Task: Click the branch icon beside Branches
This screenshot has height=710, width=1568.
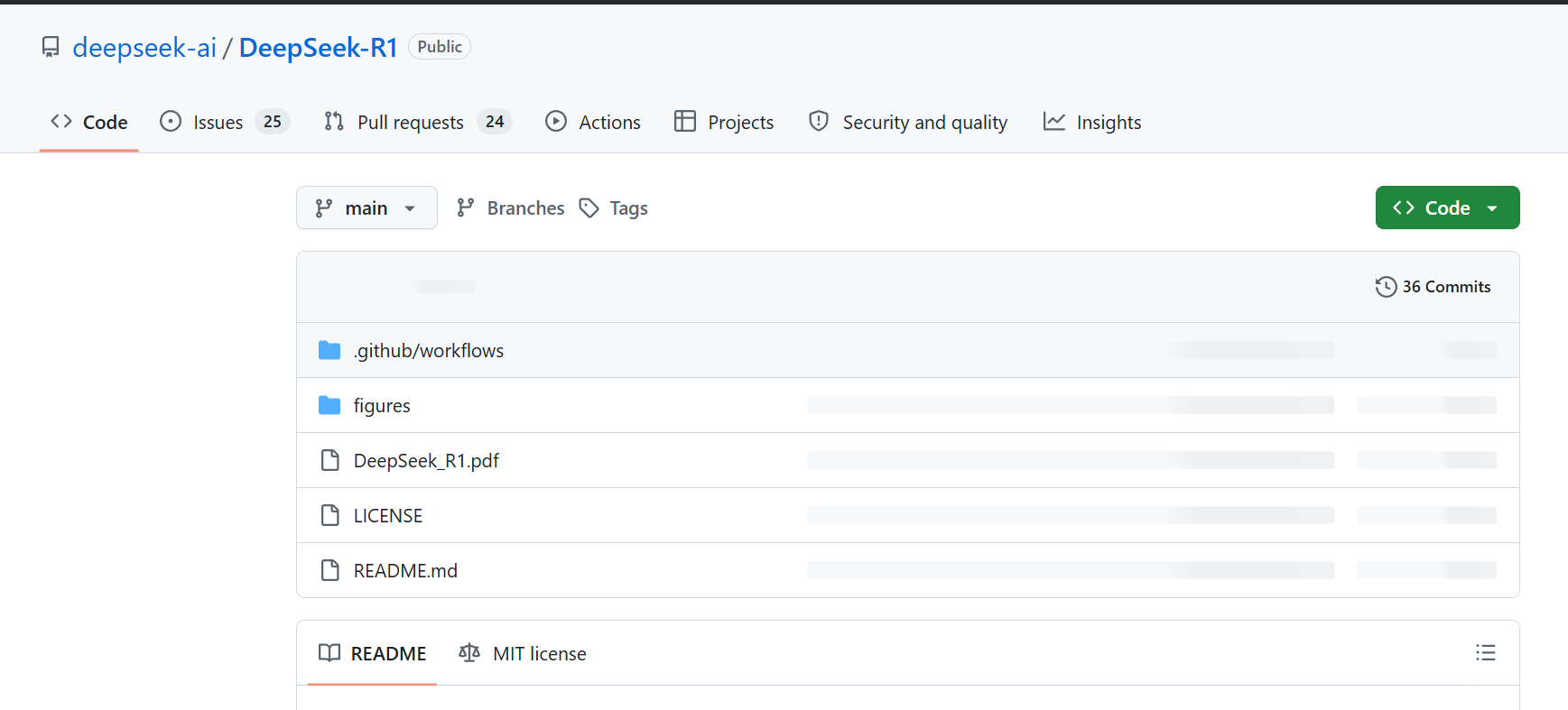Action: tap(466, 208)
